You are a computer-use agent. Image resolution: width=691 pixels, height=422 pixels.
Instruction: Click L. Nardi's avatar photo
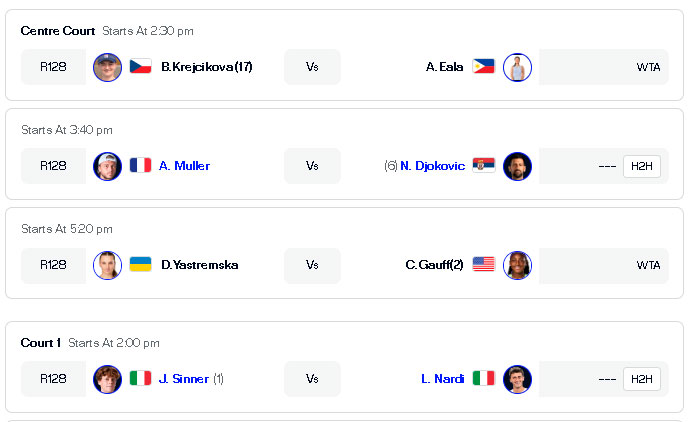517,379
